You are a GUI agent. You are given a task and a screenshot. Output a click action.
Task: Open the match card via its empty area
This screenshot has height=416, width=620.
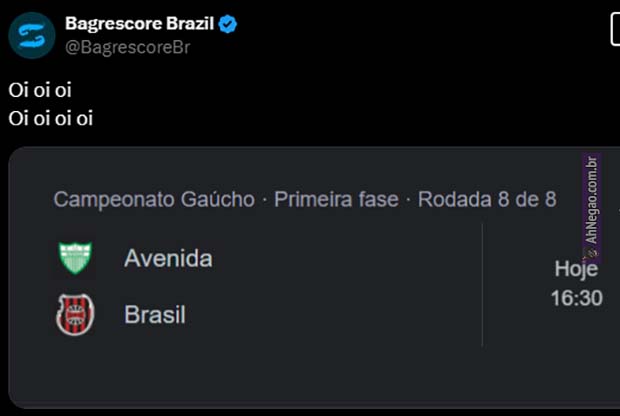coord(330,370)
